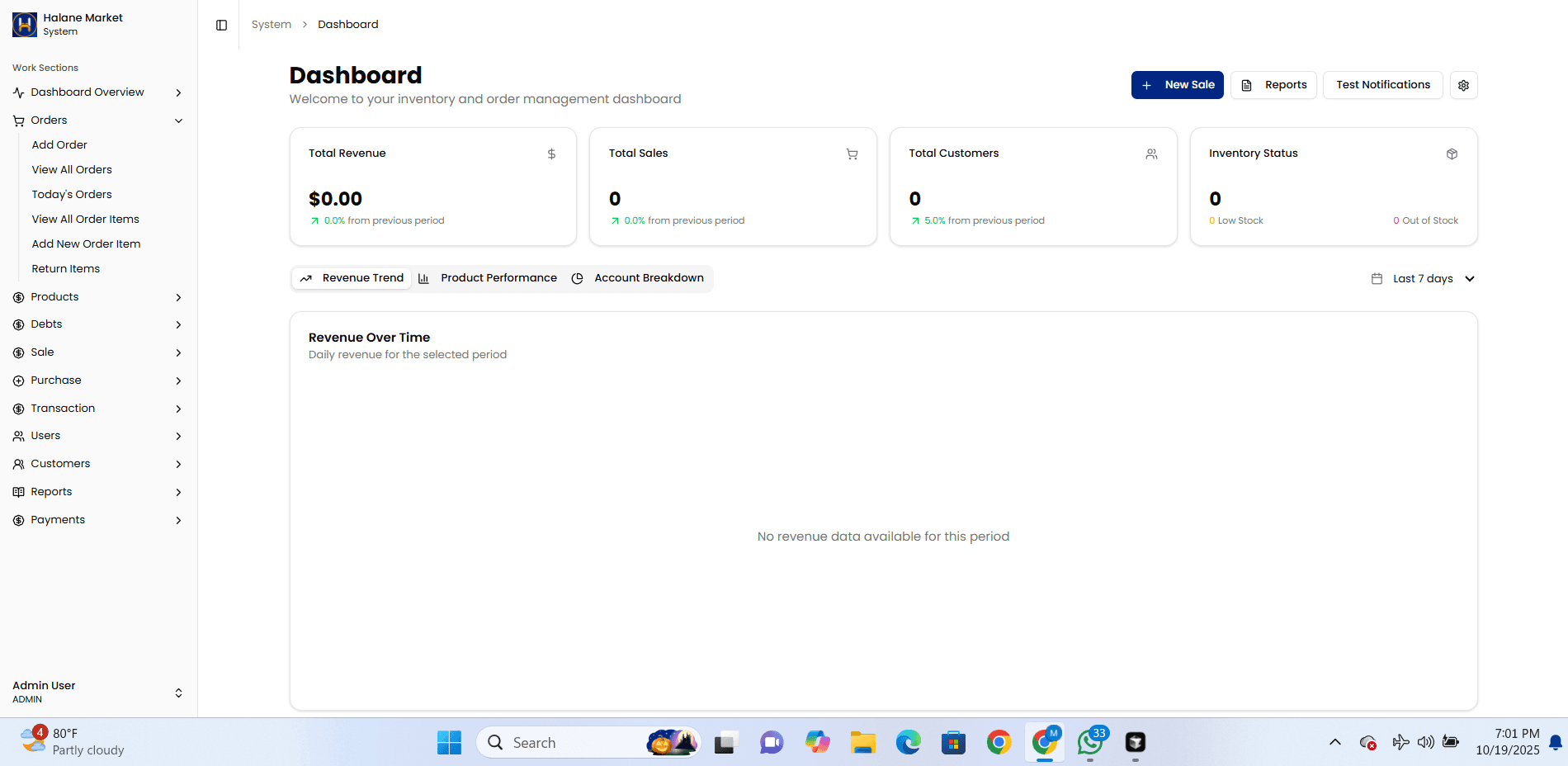Open the settings gear next to Test Notifications

1463,85
